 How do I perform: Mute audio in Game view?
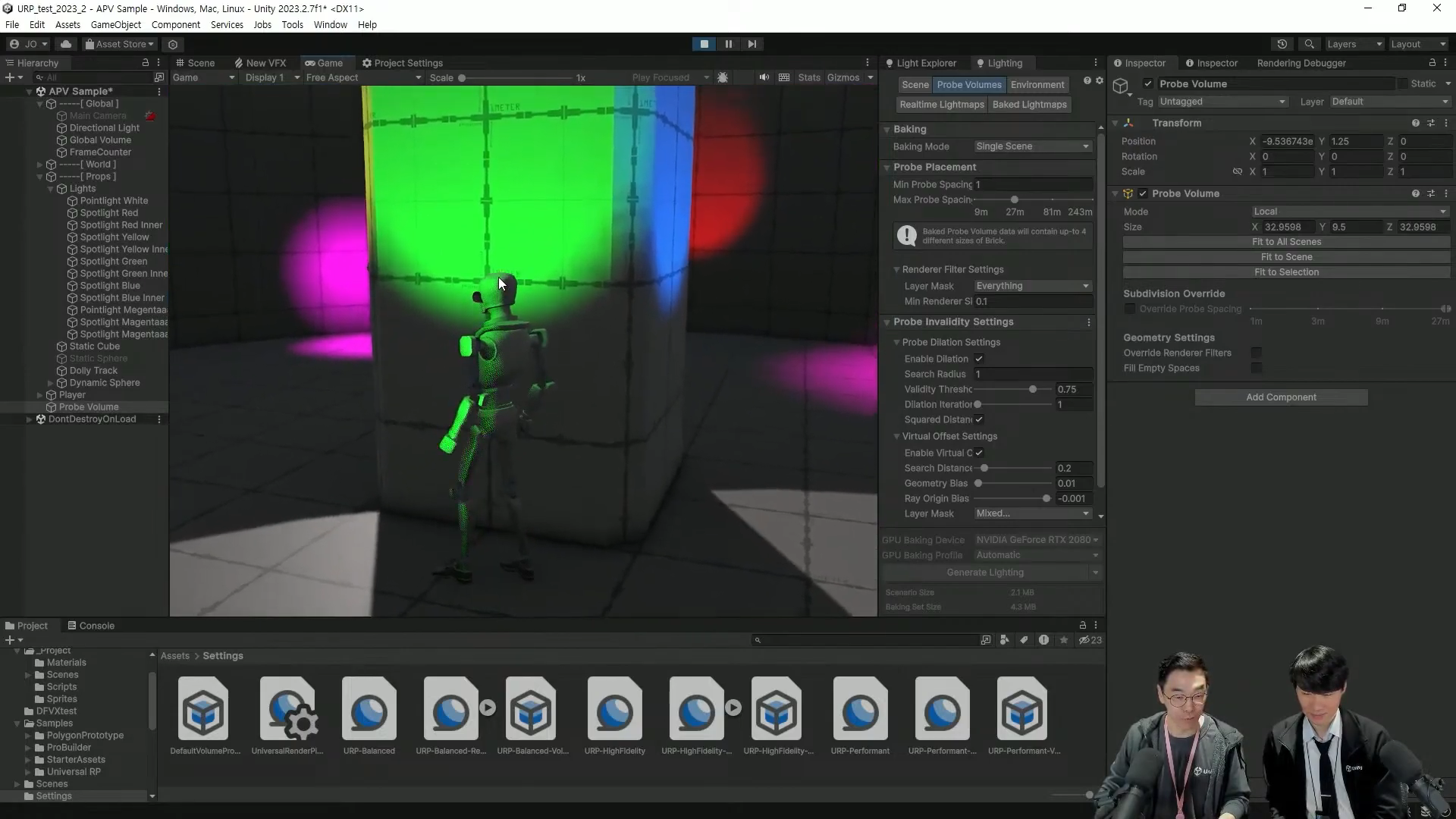click(x=764, y=77)
